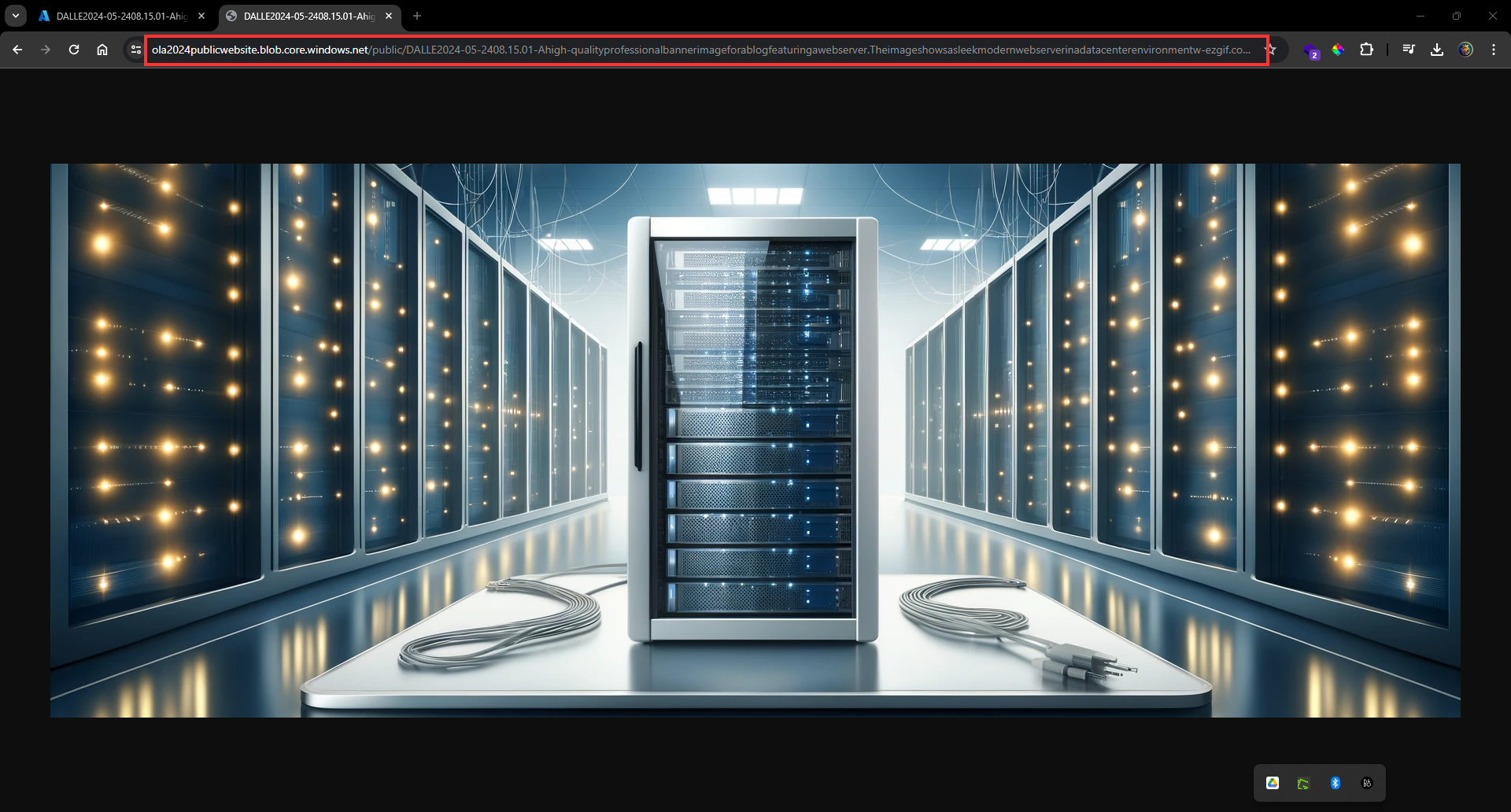Viewport: 1511px width, 812px height.
Task: Open the Bluetooth icon in the system tray
Action: (1336, 783)
